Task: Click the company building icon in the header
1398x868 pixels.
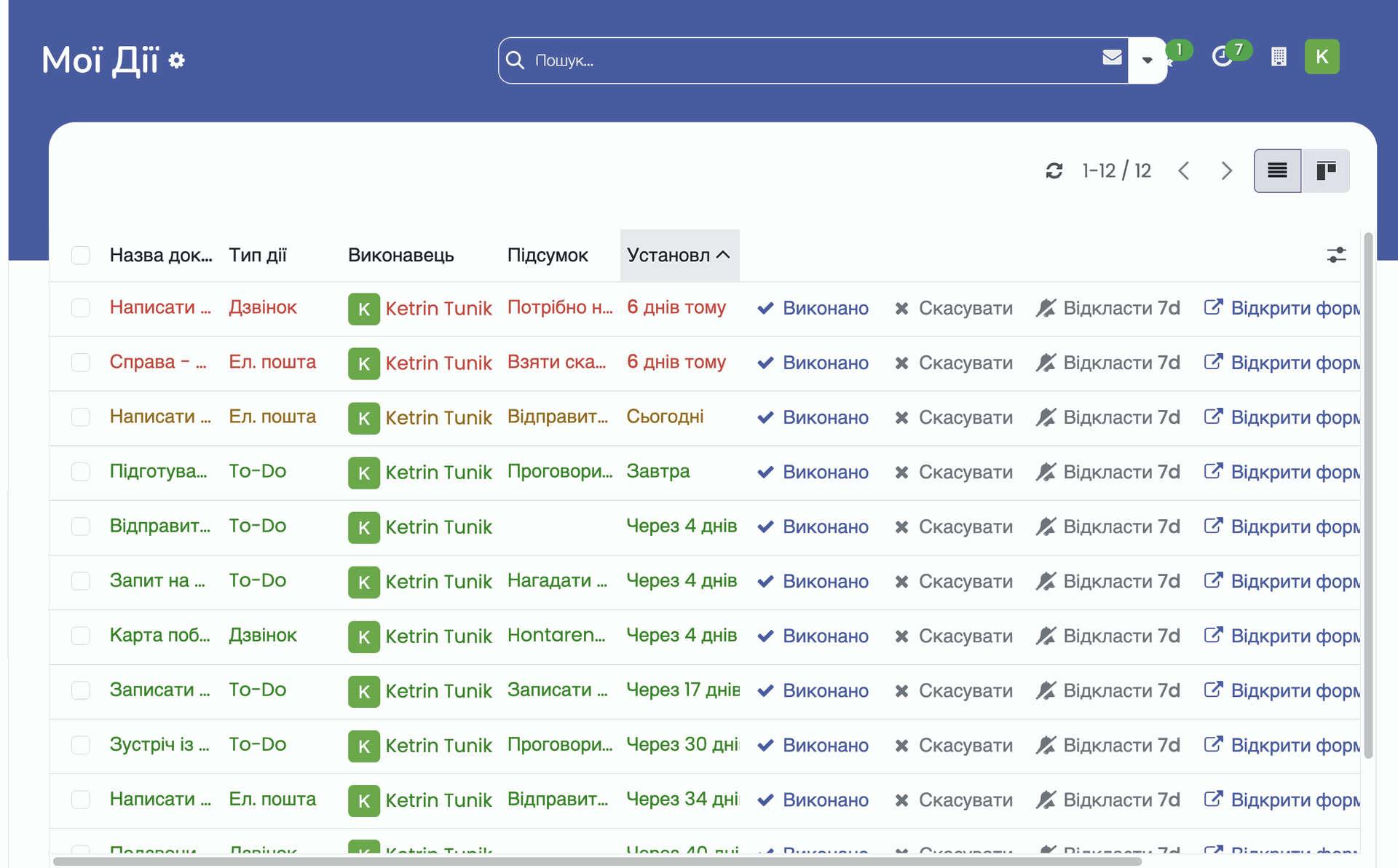Action: (x=1279, y=57)
